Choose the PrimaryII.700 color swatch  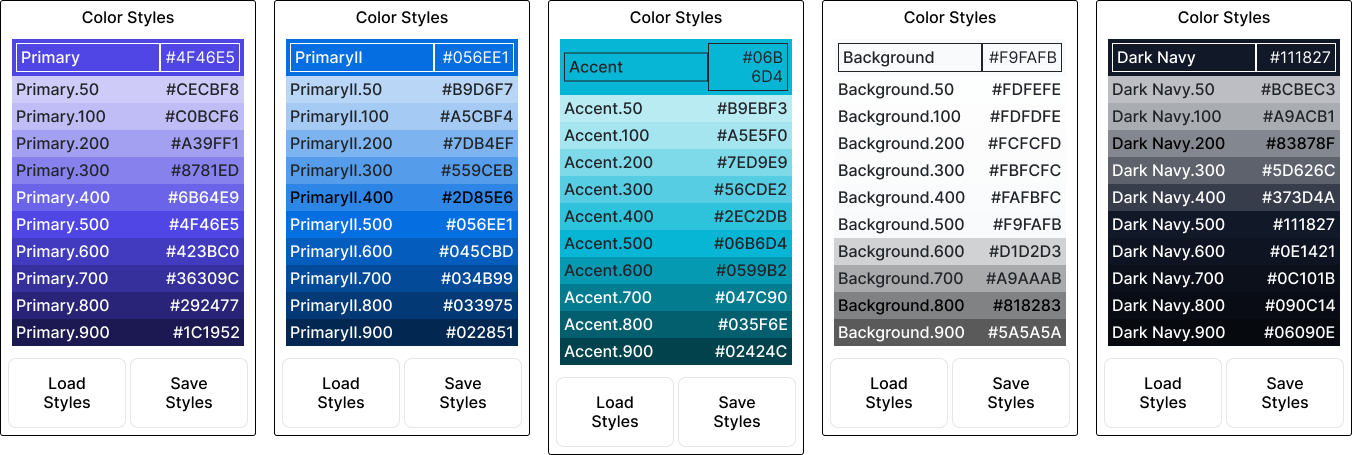pos(402,278)
